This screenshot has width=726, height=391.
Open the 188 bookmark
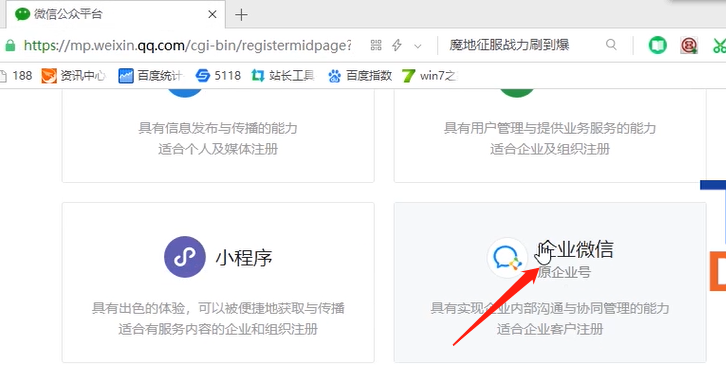point(17,76)
